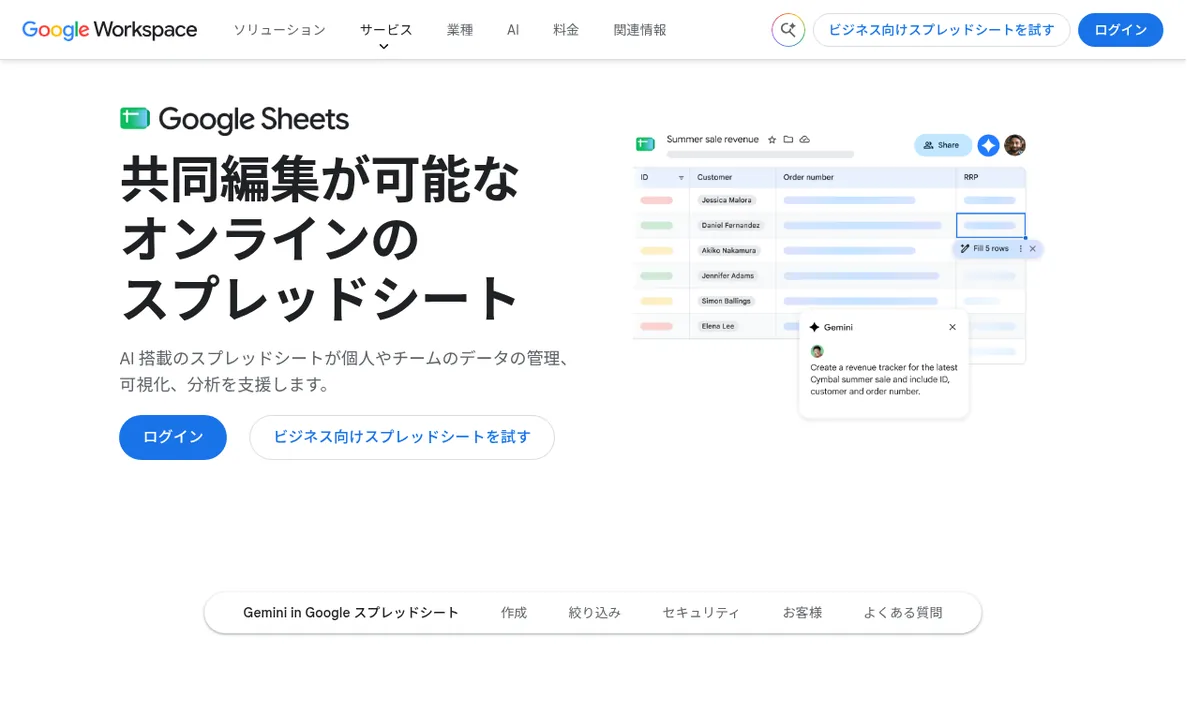Click the selected RRP cell with blue outline

click(x=991, y=225)
